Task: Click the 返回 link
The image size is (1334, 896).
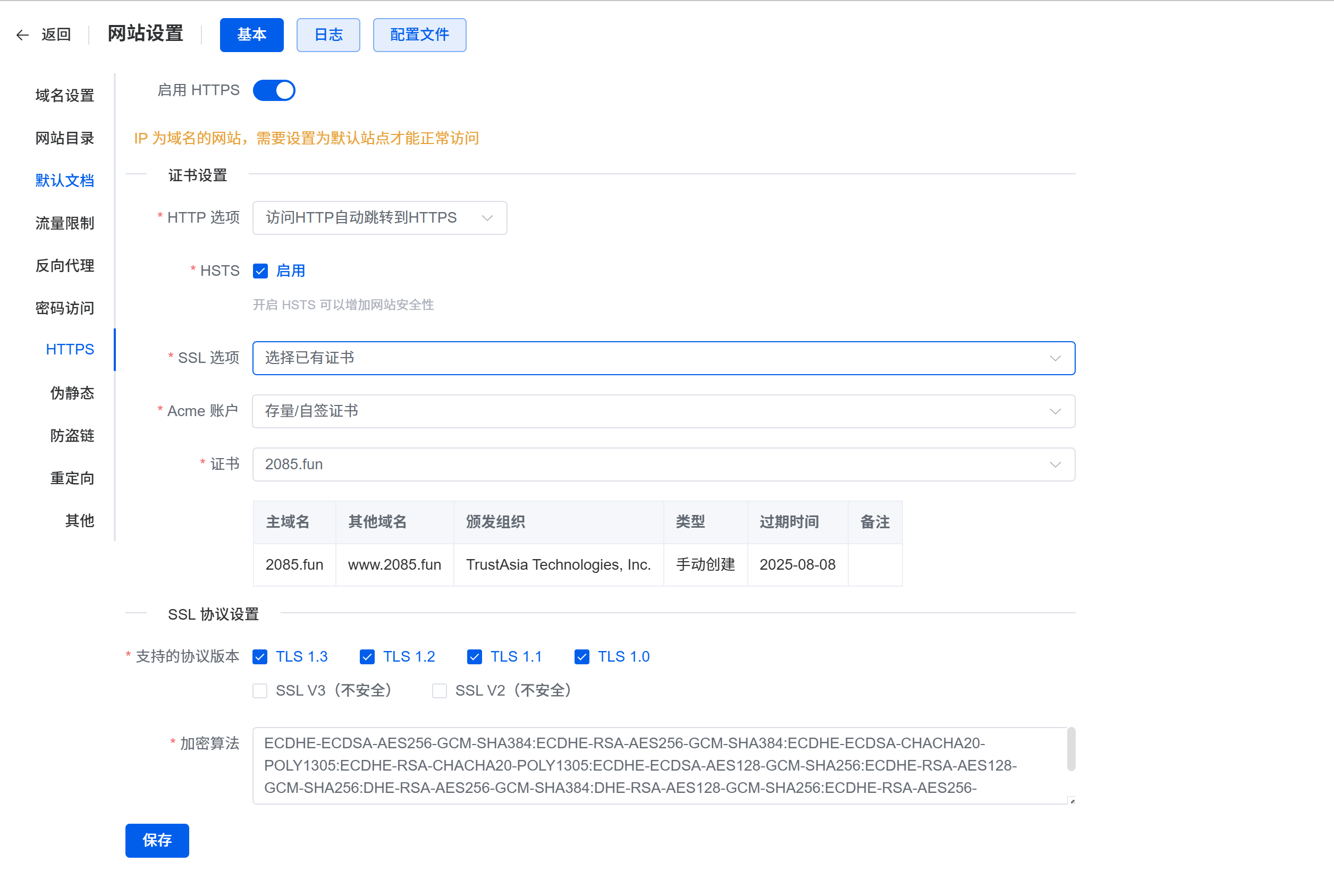Action: click(56, 35)
